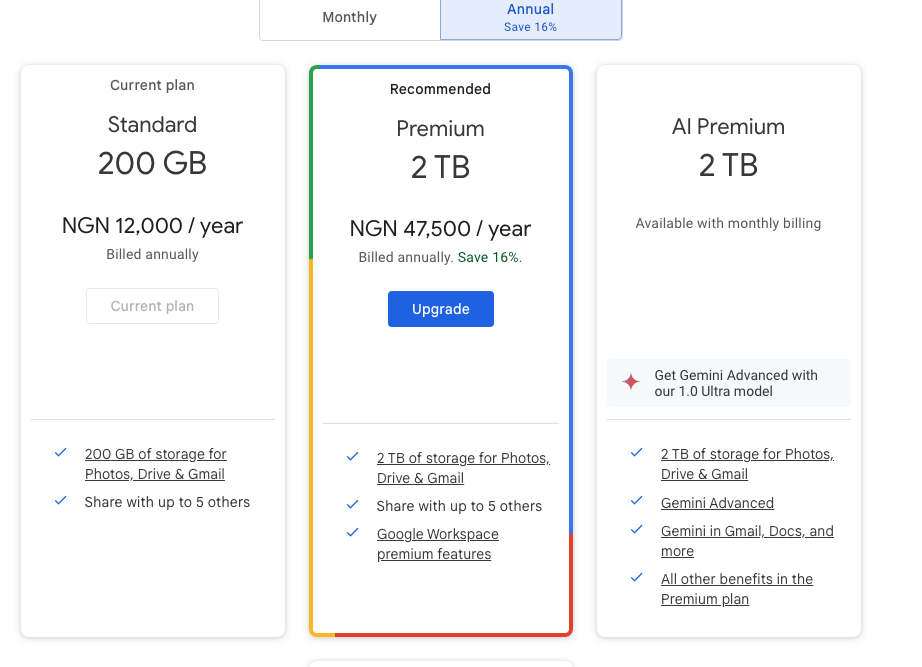Open All other benefits in Premium plan link

point(737,589)
